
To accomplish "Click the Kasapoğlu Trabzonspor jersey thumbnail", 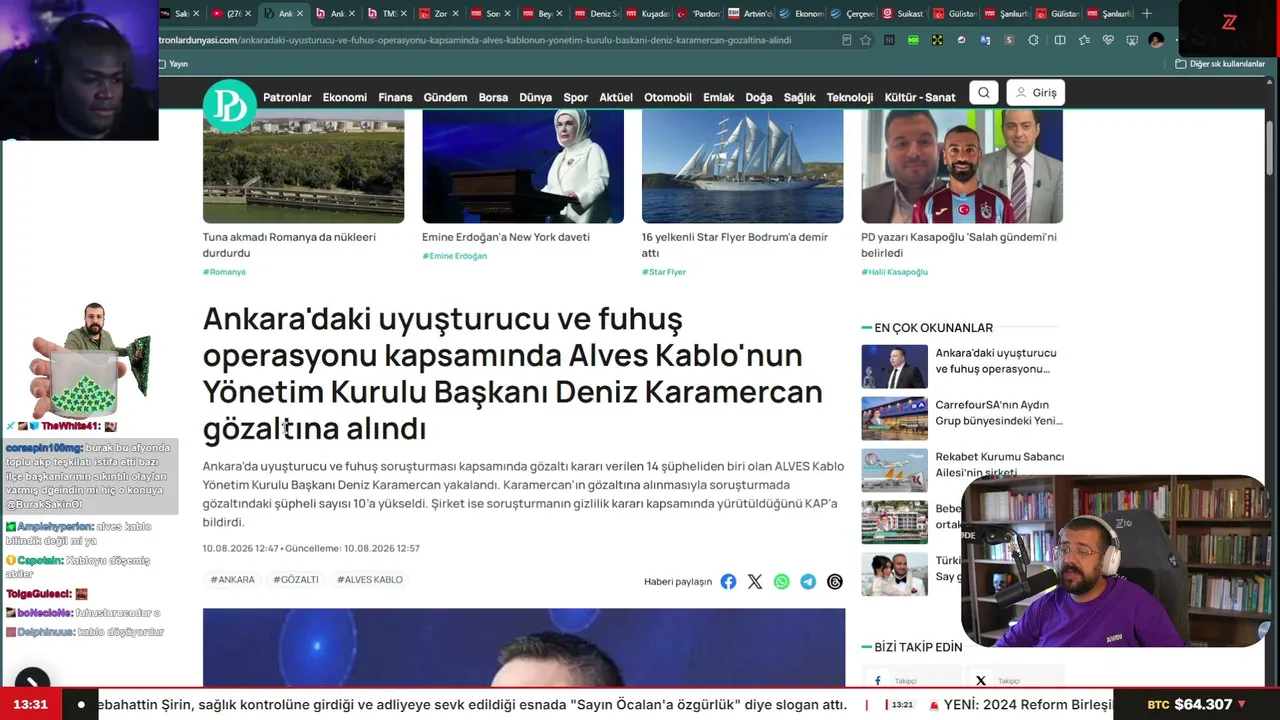I will pyautogui.click(x=962, y=166).
